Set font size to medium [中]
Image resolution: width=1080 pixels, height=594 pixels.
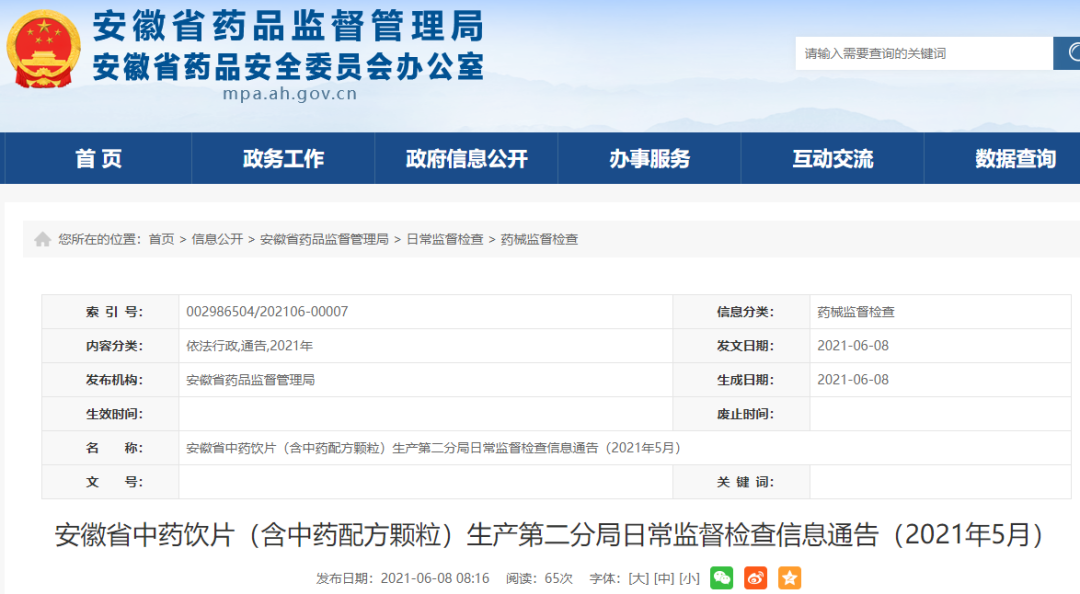point(663,578)
